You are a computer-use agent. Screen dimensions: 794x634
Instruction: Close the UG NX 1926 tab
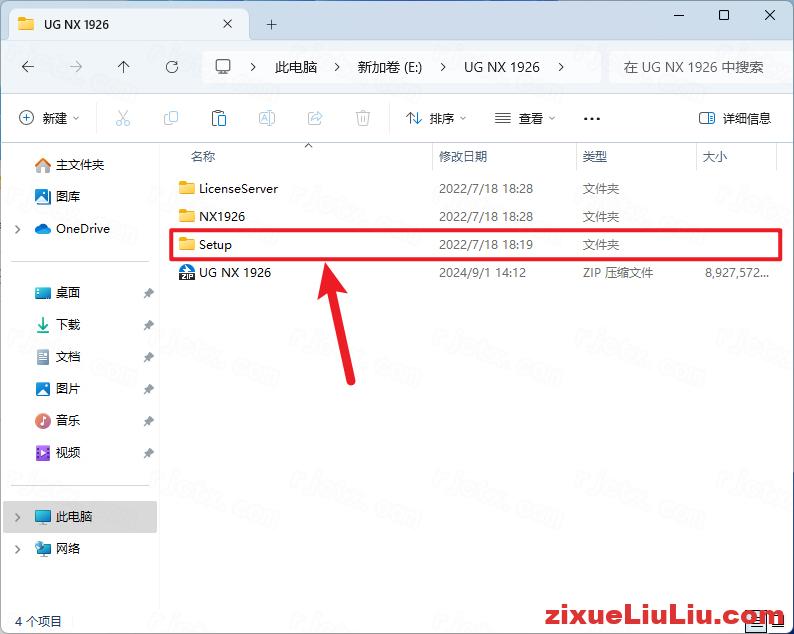pos(227,24)
